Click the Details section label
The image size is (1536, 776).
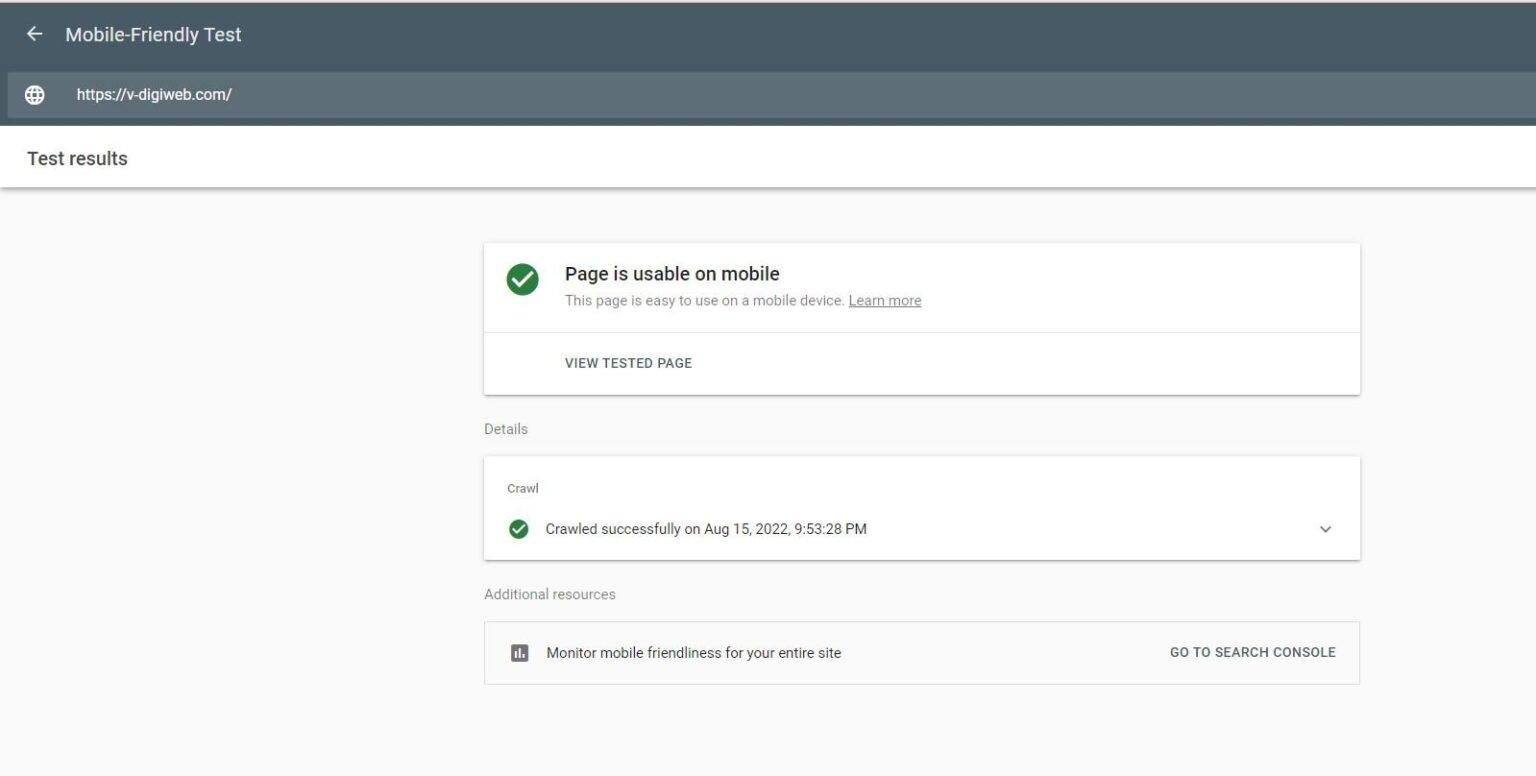(506, 429)
